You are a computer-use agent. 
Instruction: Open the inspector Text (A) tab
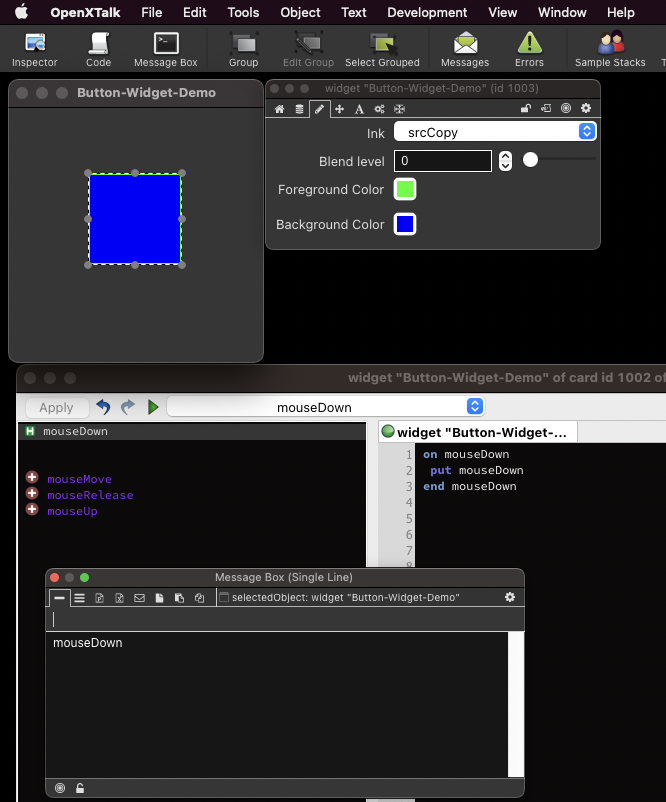[x=359, y=109]
